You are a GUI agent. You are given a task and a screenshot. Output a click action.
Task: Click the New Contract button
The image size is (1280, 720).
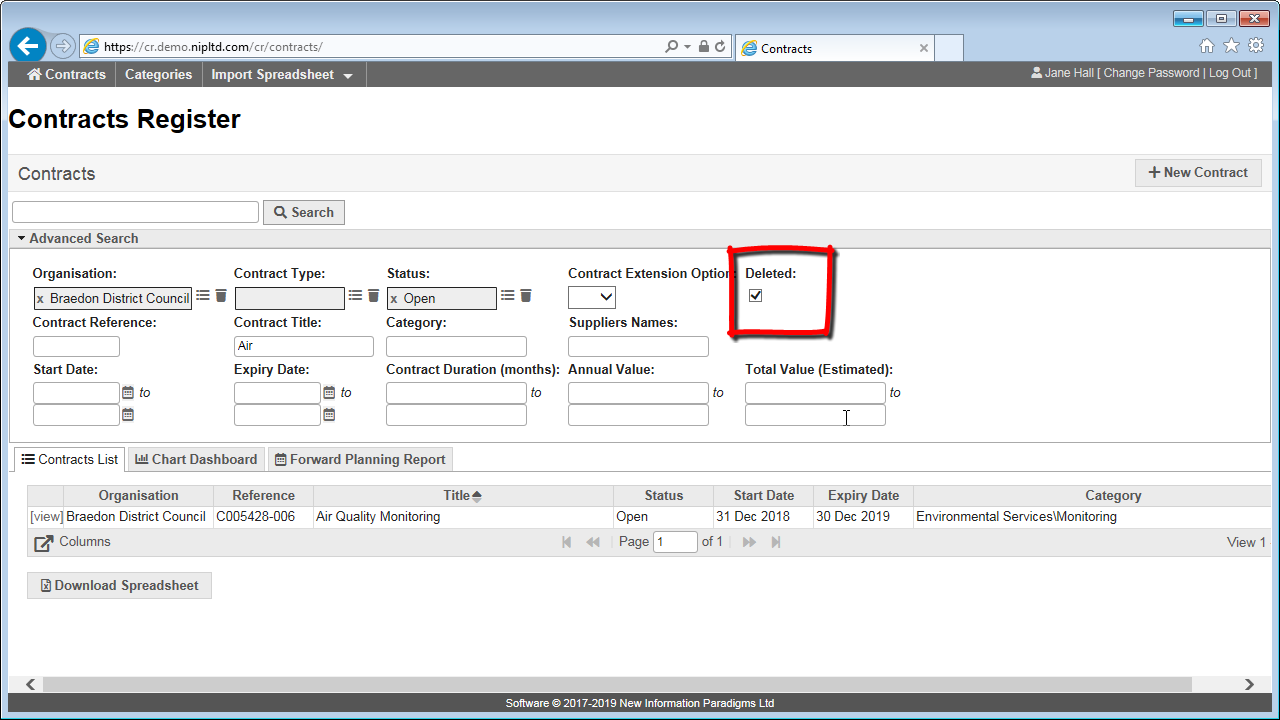click(x=1198, y=172)
